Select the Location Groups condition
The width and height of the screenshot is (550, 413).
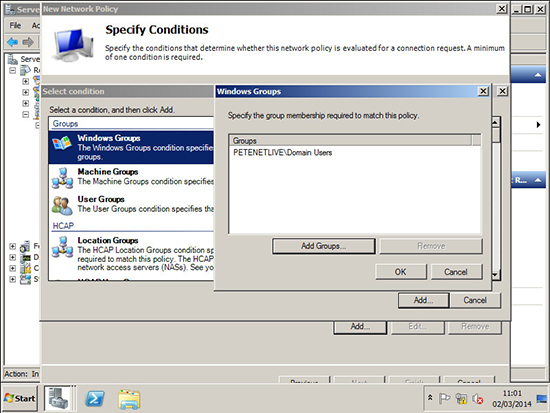131,254
